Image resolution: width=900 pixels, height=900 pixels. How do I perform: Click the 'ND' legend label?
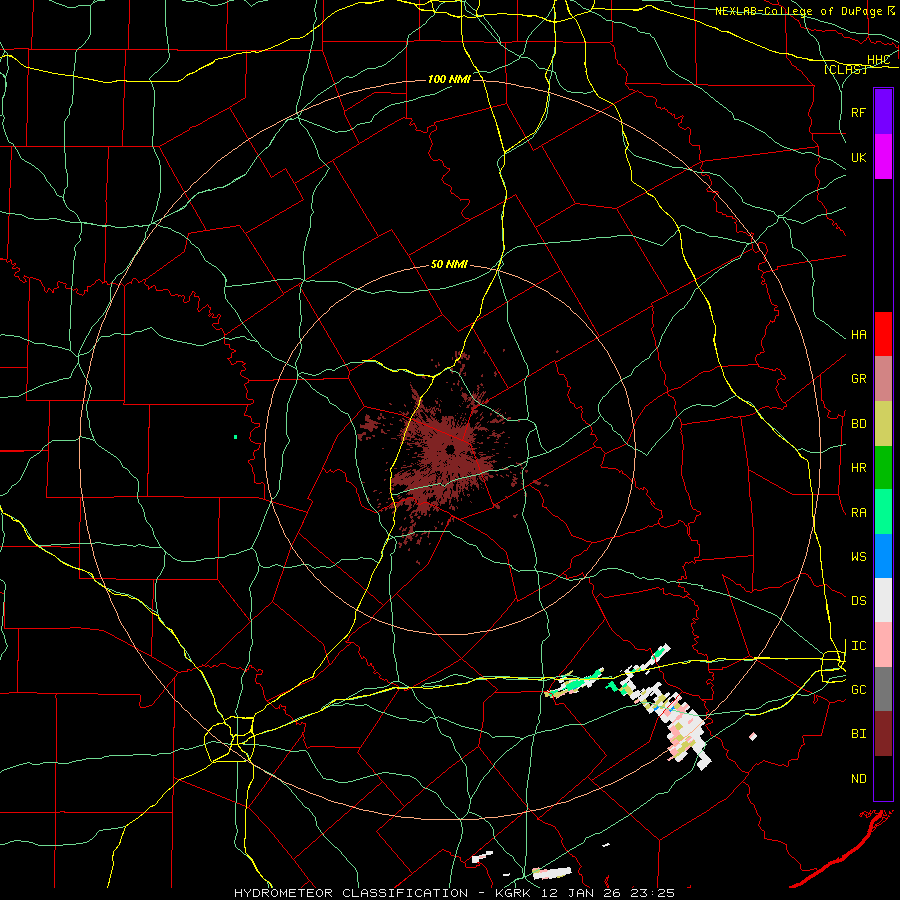858,779
